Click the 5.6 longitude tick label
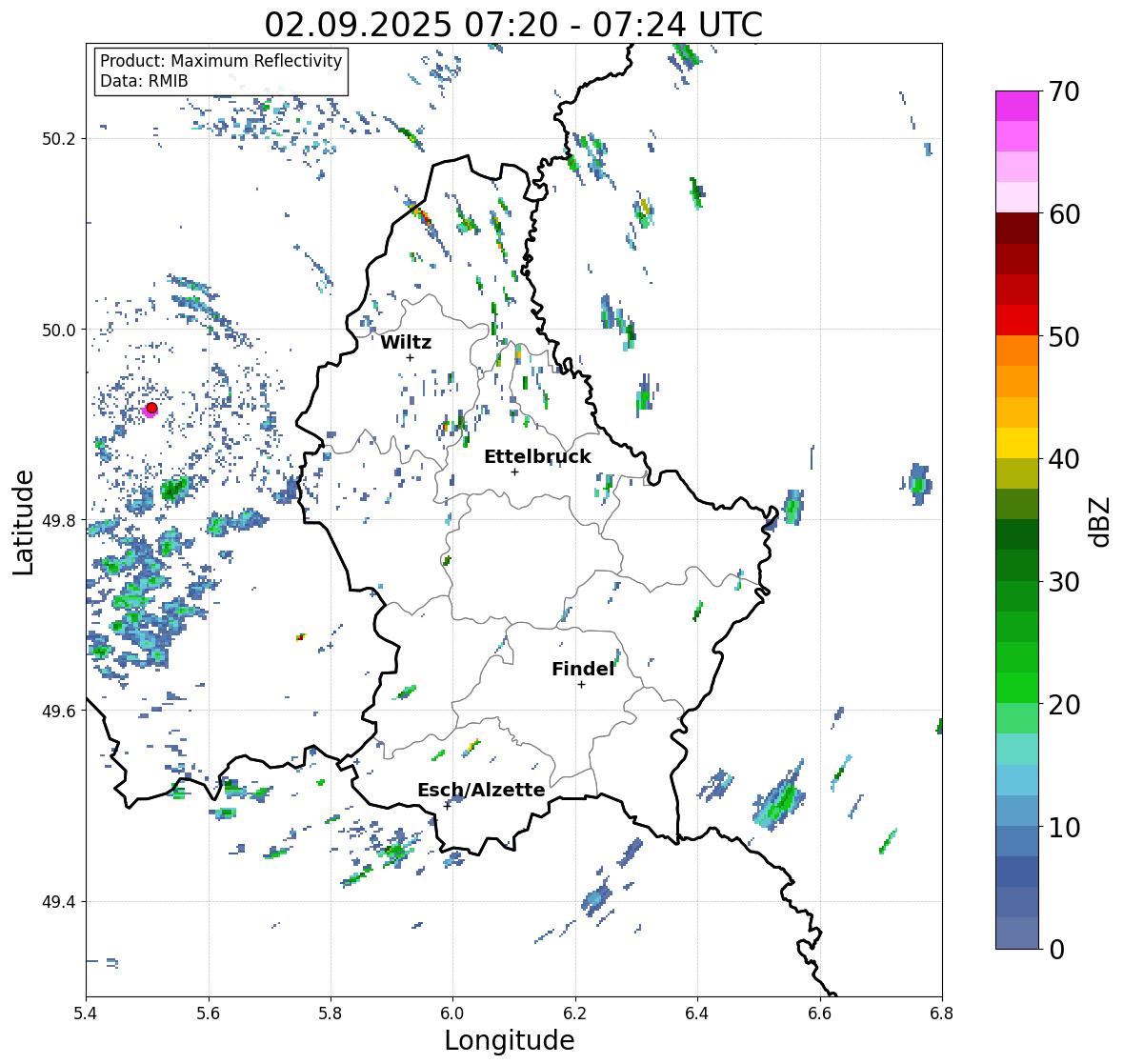Image resolution: width=1123 pixels, height=1064 pixels. click(x=209, y=1013)
